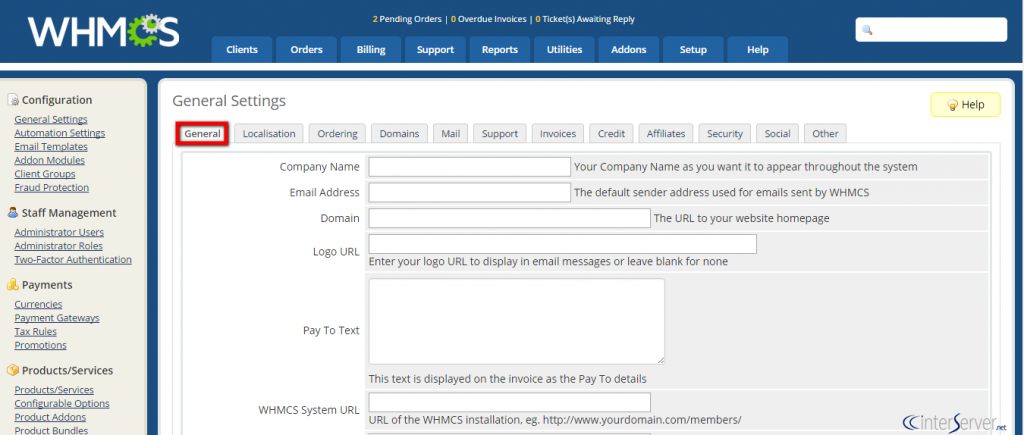The image size is (1024, 435).
Task: Click the WHMCS System URL field
Action: click(510, 402)
